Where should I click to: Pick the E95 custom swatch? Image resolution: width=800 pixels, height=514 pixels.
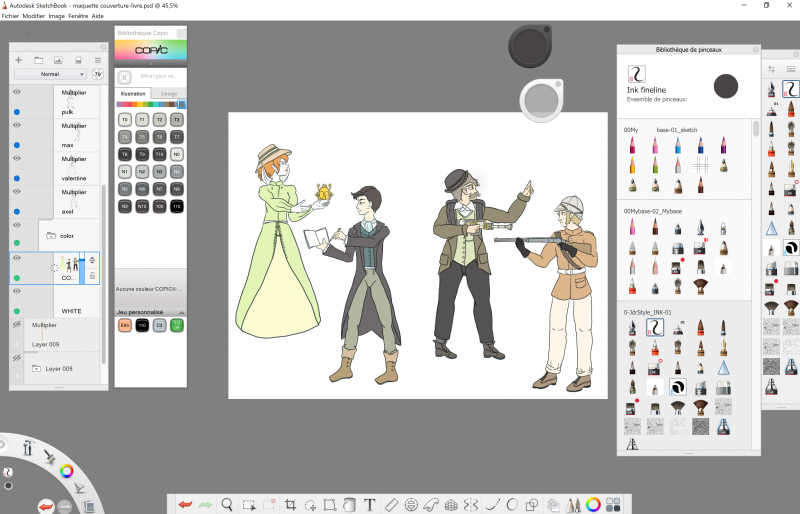coord(124,325)
